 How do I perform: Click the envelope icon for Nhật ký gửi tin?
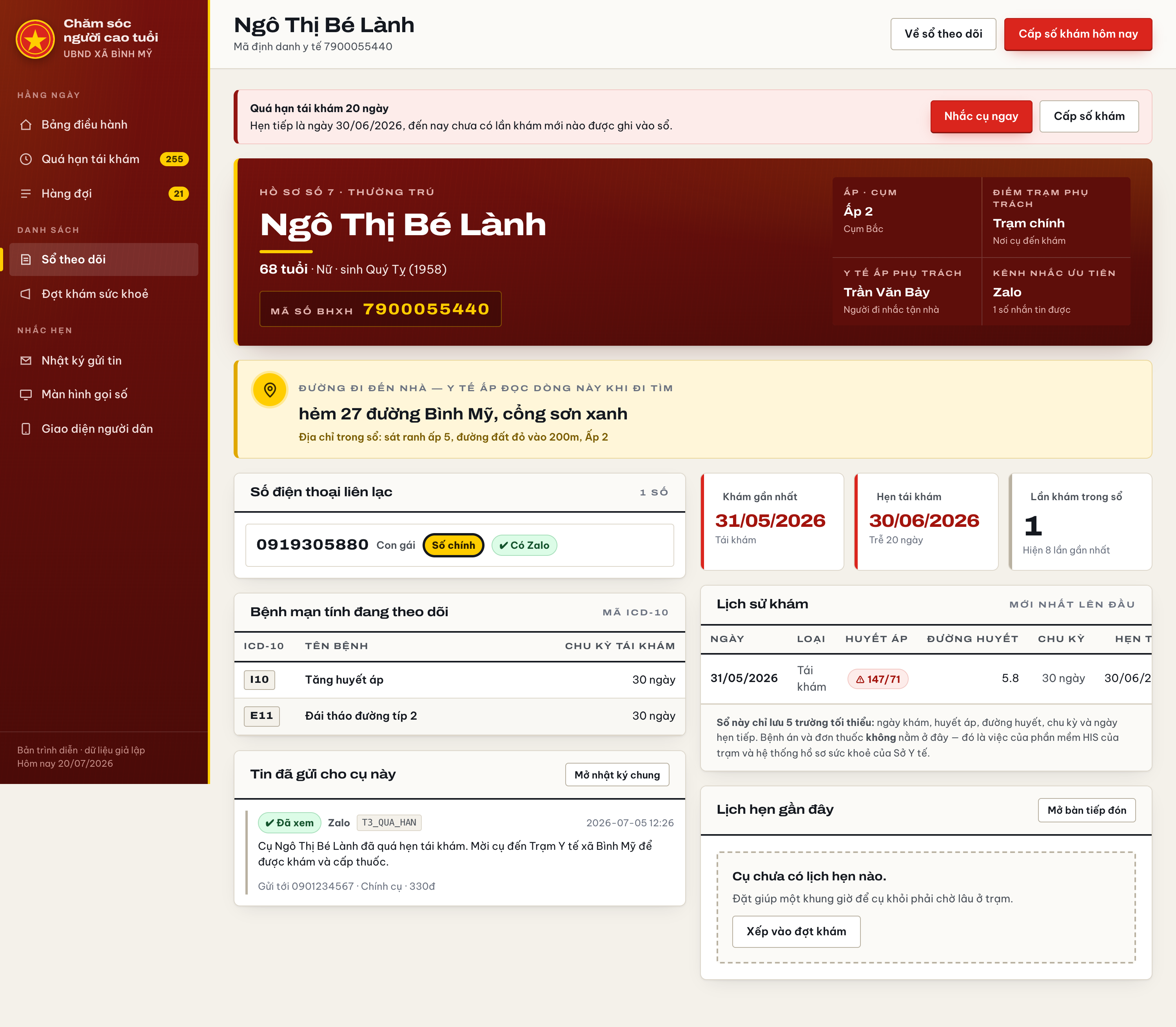point(26,361)
